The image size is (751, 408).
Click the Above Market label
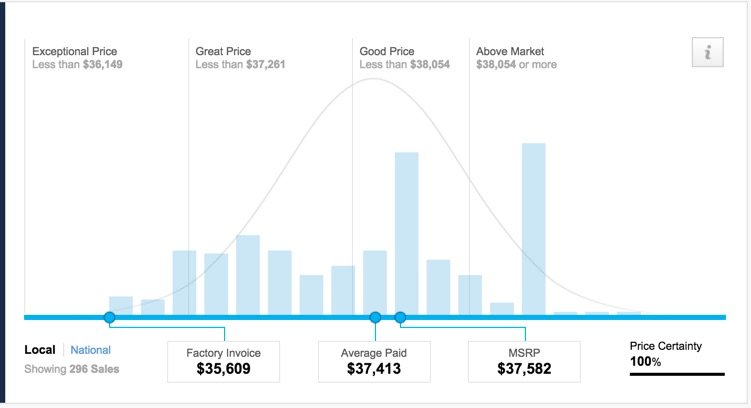coord(510,51)
